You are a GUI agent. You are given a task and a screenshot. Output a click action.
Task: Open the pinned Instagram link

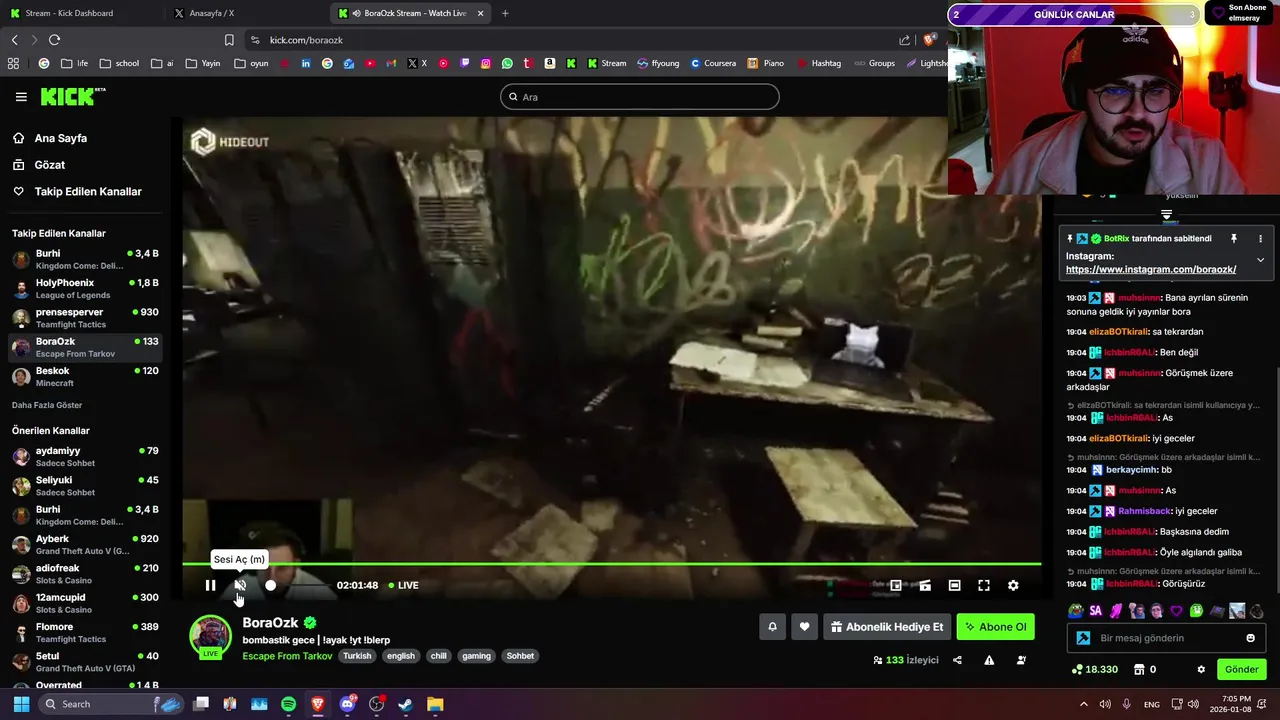[x=1151, y=269]
